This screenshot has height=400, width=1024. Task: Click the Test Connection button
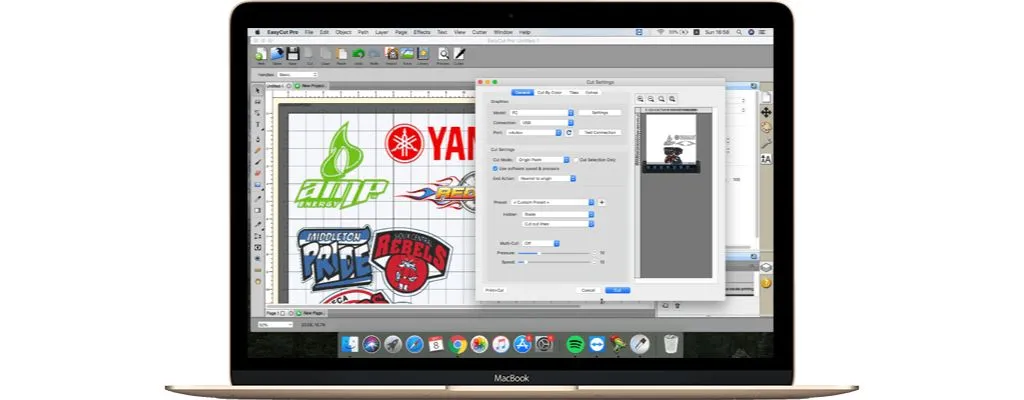coord(600,133)
